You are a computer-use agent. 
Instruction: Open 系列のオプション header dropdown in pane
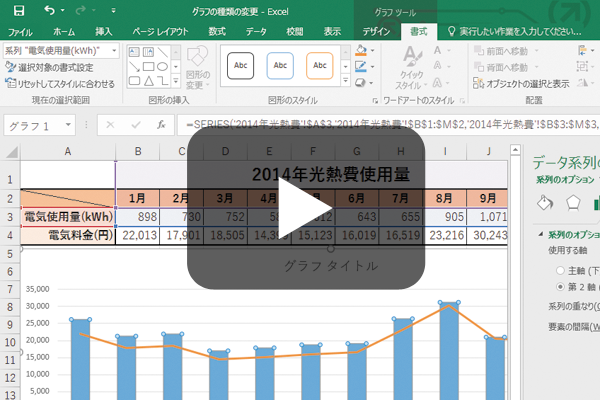tap(568, 180)
